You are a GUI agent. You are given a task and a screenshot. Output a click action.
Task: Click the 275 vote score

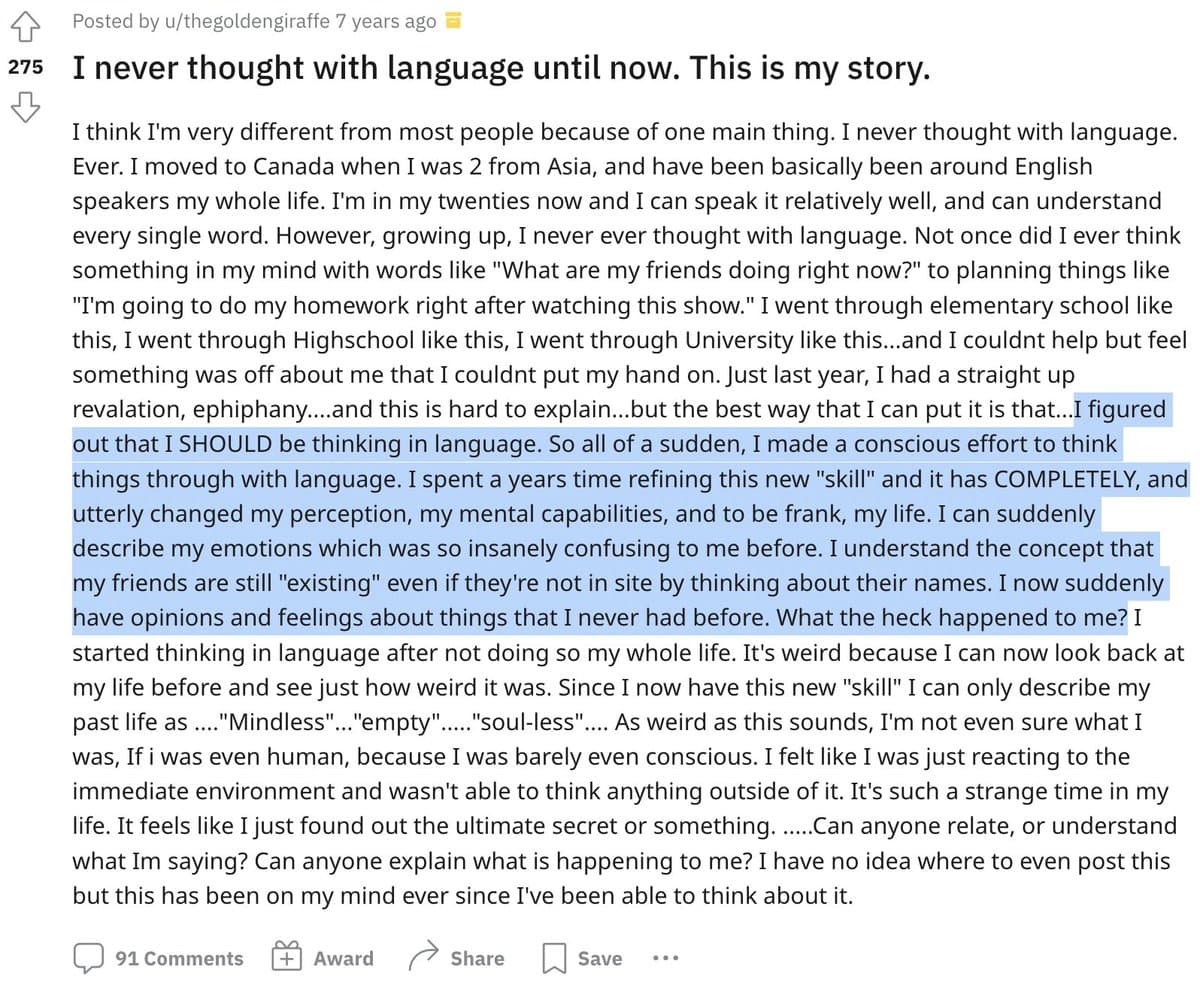click(25, 67)
